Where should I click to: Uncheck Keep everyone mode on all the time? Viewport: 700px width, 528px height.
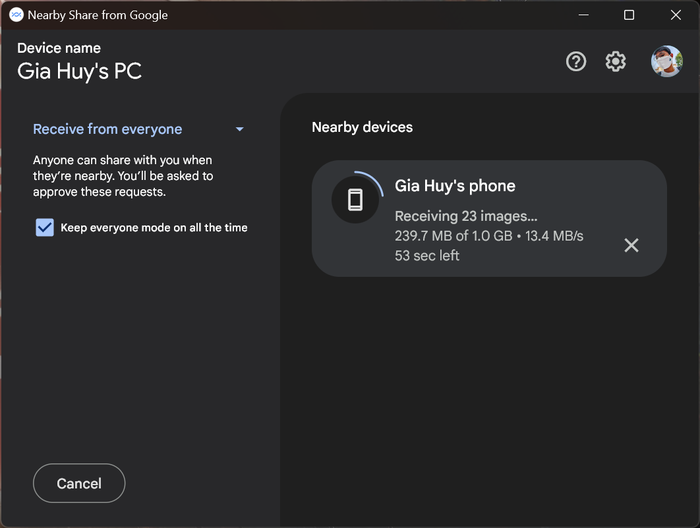click(45, 228)
